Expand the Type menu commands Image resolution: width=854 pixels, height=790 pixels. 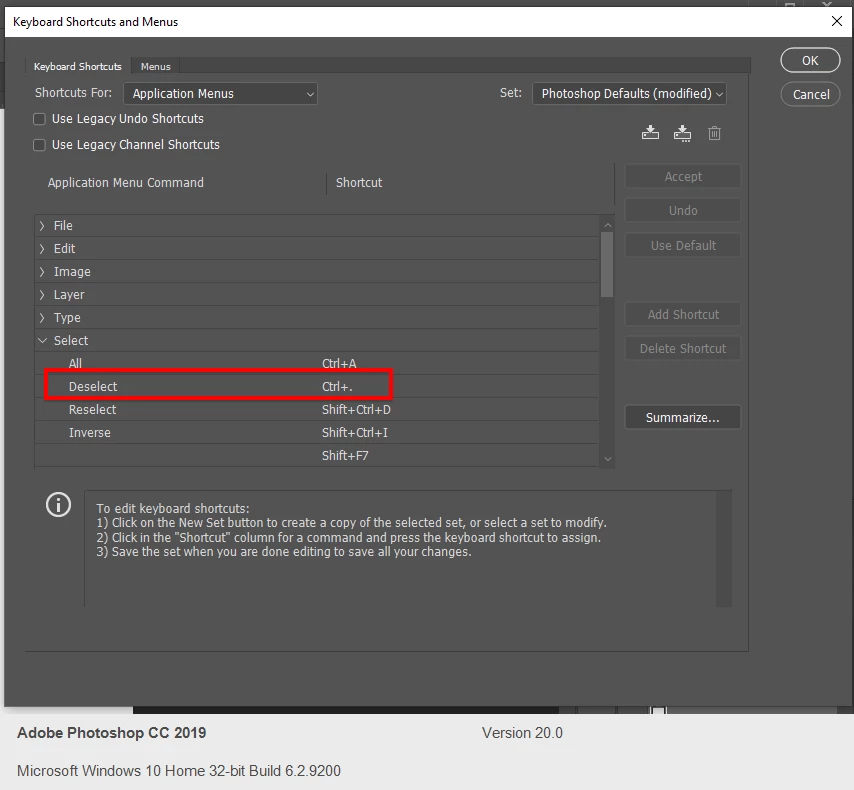click(x=42, y=318)
